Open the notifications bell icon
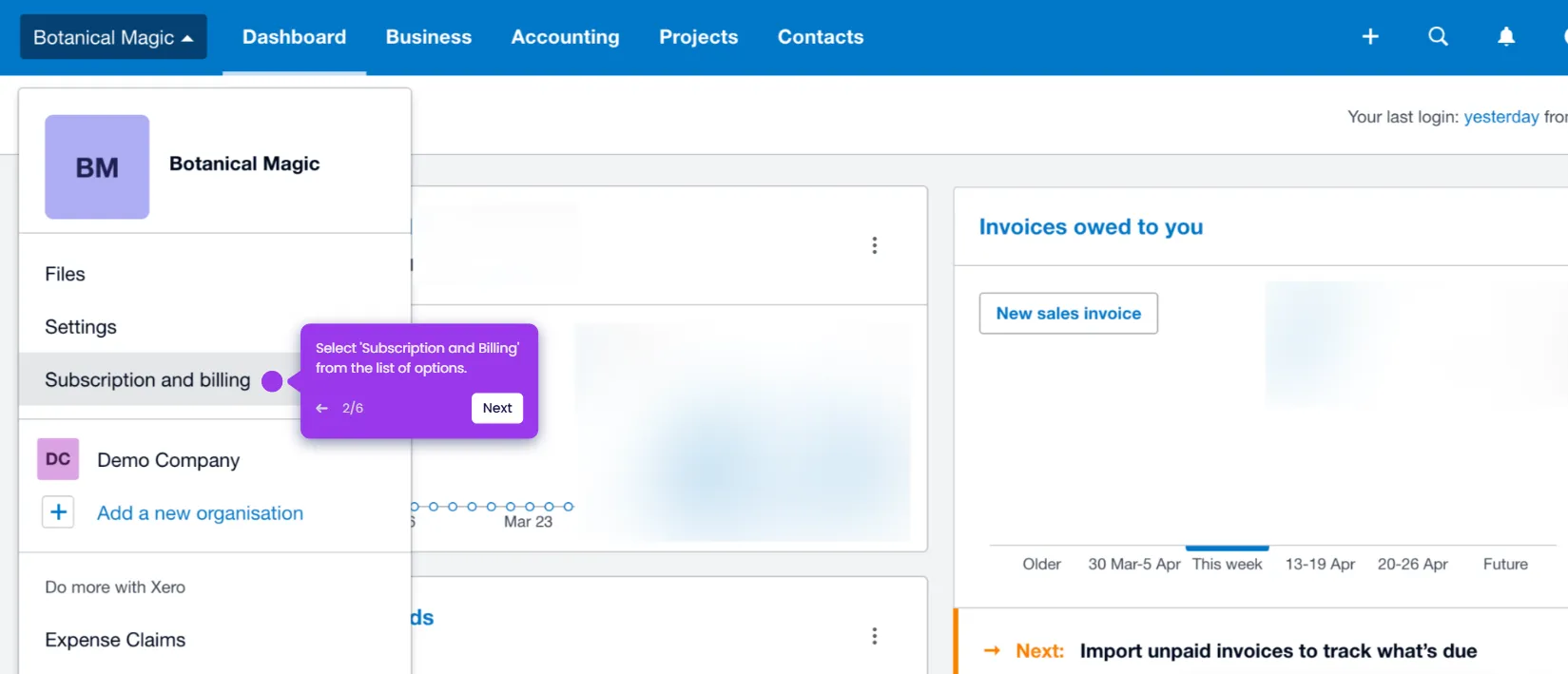This screenshot has height=674, width=1568. [1506, 36]
